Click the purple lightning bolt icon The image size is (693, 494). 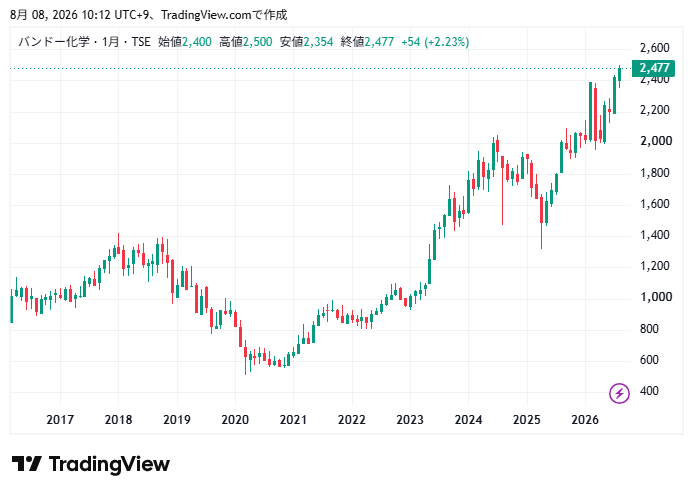point(619,393)
